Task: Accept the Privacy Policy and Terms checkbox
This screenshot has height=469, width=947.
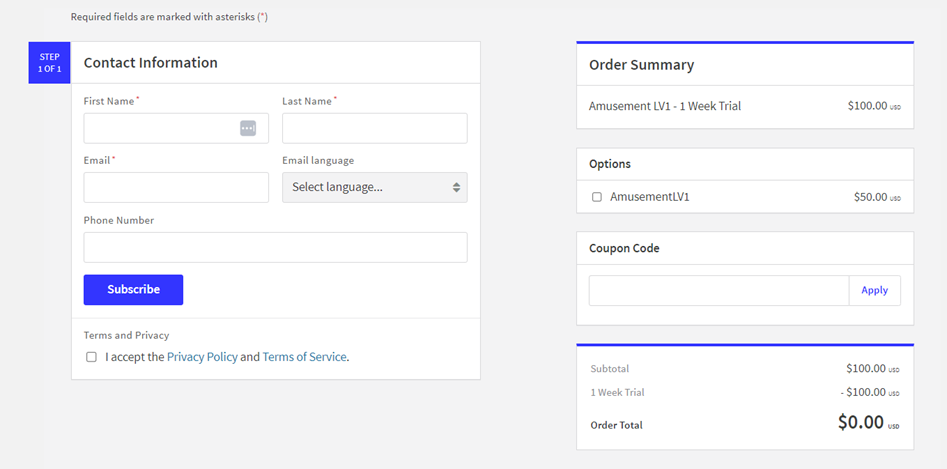Action: (x=91, y=357)
